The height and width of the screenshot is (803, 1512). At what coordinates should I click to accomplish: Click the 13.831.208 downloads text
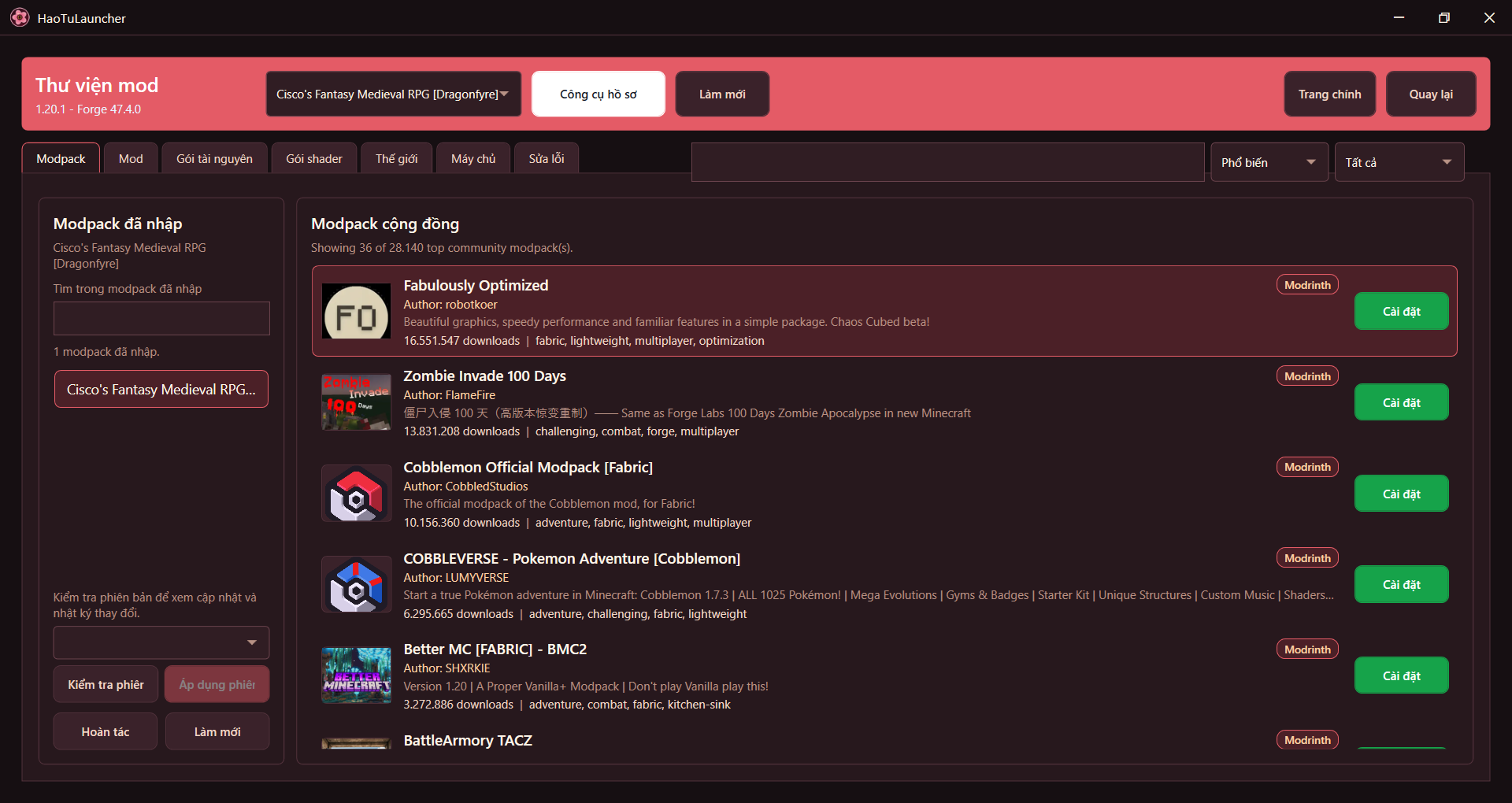(461, 431)
